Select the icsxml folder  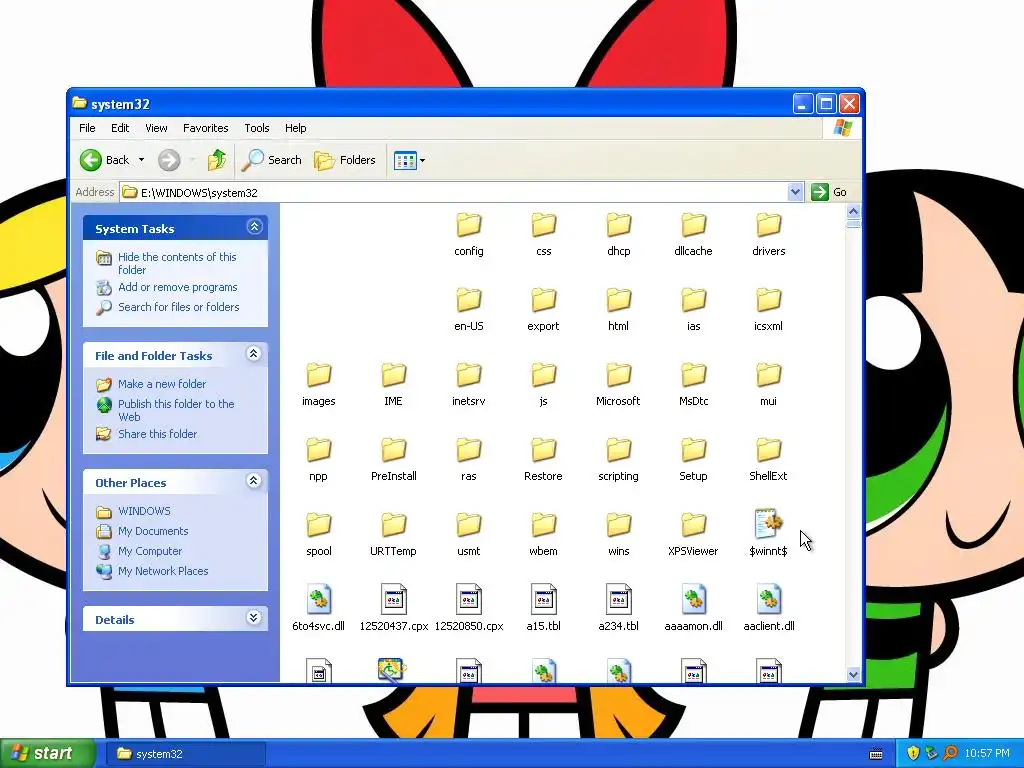(768, 310)
